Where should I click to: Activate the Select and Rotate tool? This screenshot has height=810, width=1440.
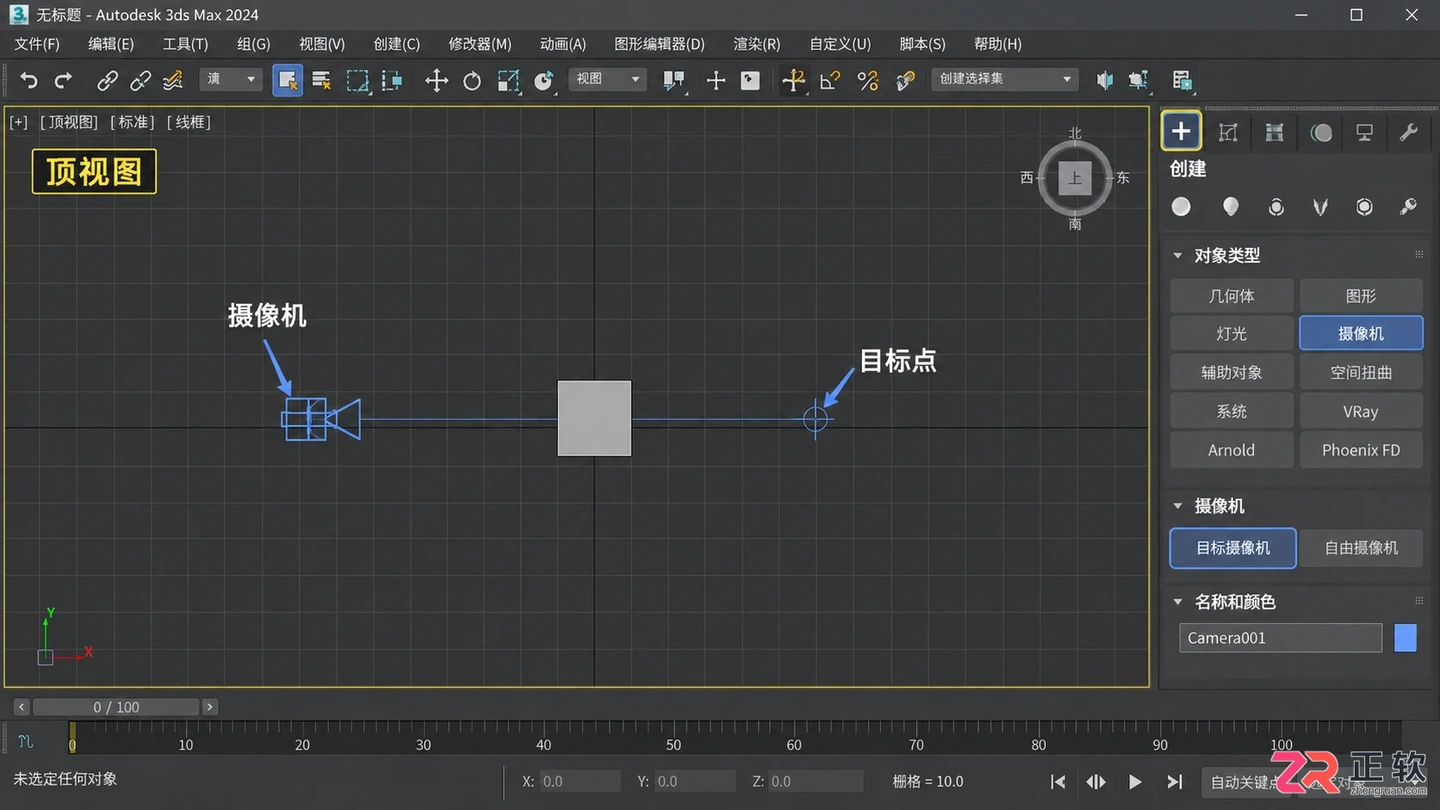472,80
